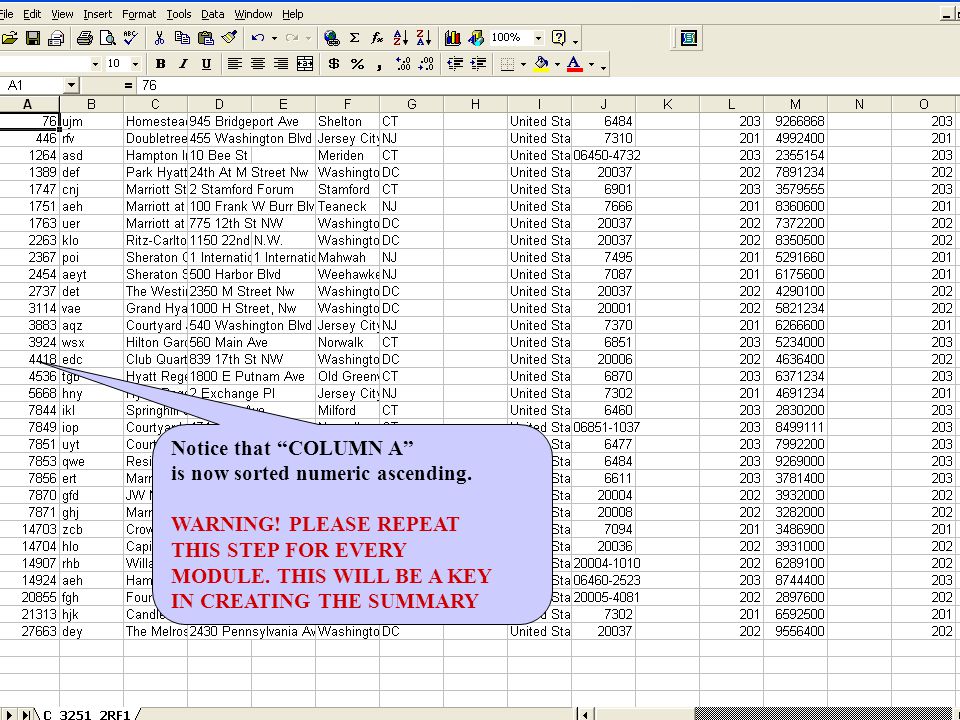The width and height of the screenshot is (960, 720).
Task: Open the font name dropdown arrow
Action: click(95, 64)
